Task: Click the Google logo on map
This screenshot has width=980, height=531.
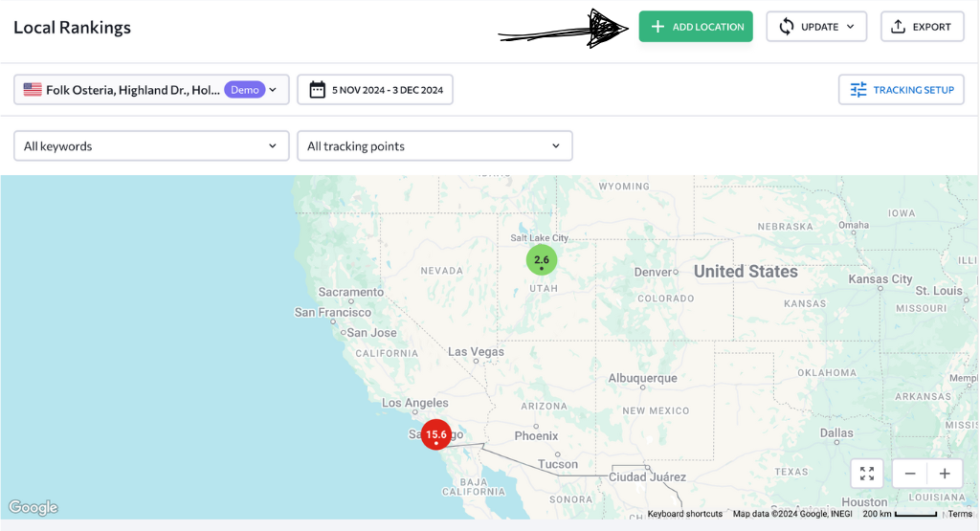Action: coord(33,508)
